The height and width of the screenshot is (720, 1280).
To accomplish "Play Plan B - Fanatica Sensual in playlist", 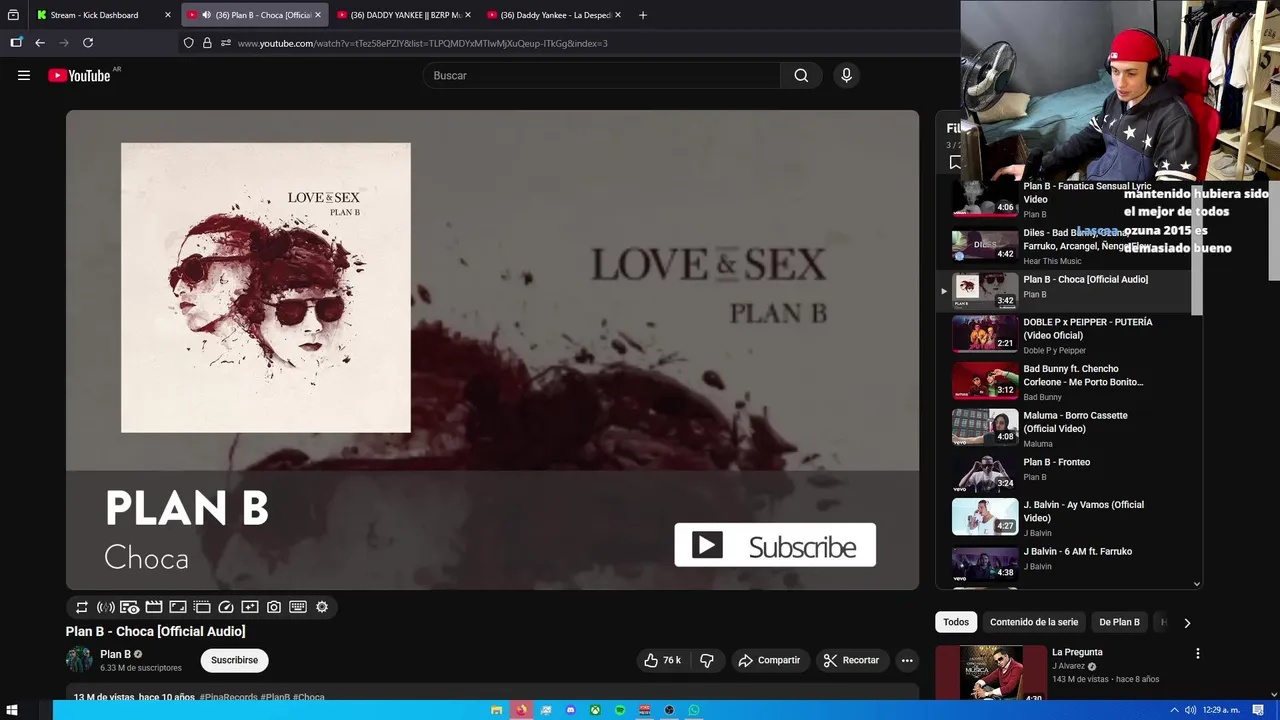I will [1065, 199].
